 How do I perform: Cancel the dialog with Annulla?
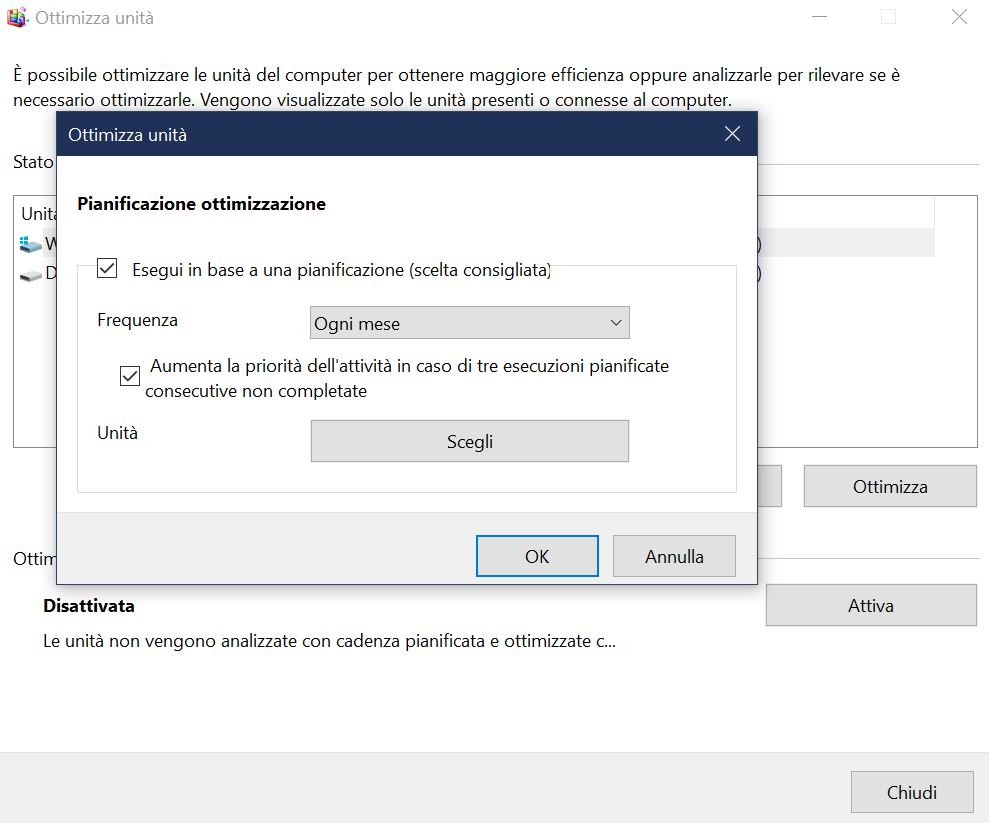(674, 556)
